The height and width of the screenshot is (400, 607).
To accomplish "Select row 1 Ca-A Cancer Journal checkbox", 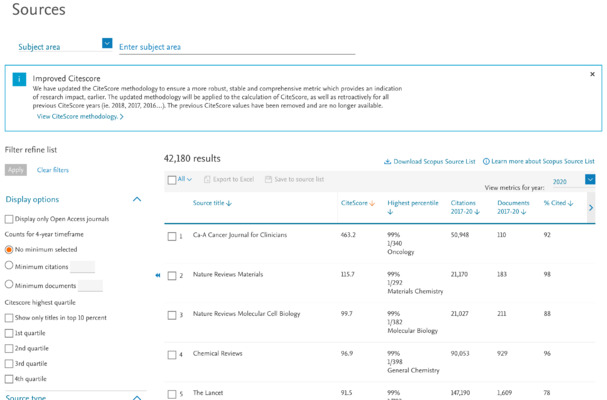I will 172,237.
